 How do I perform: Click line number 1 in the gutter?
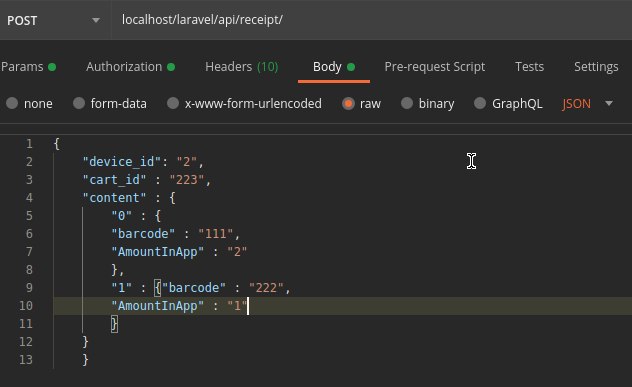click(29, 144)
